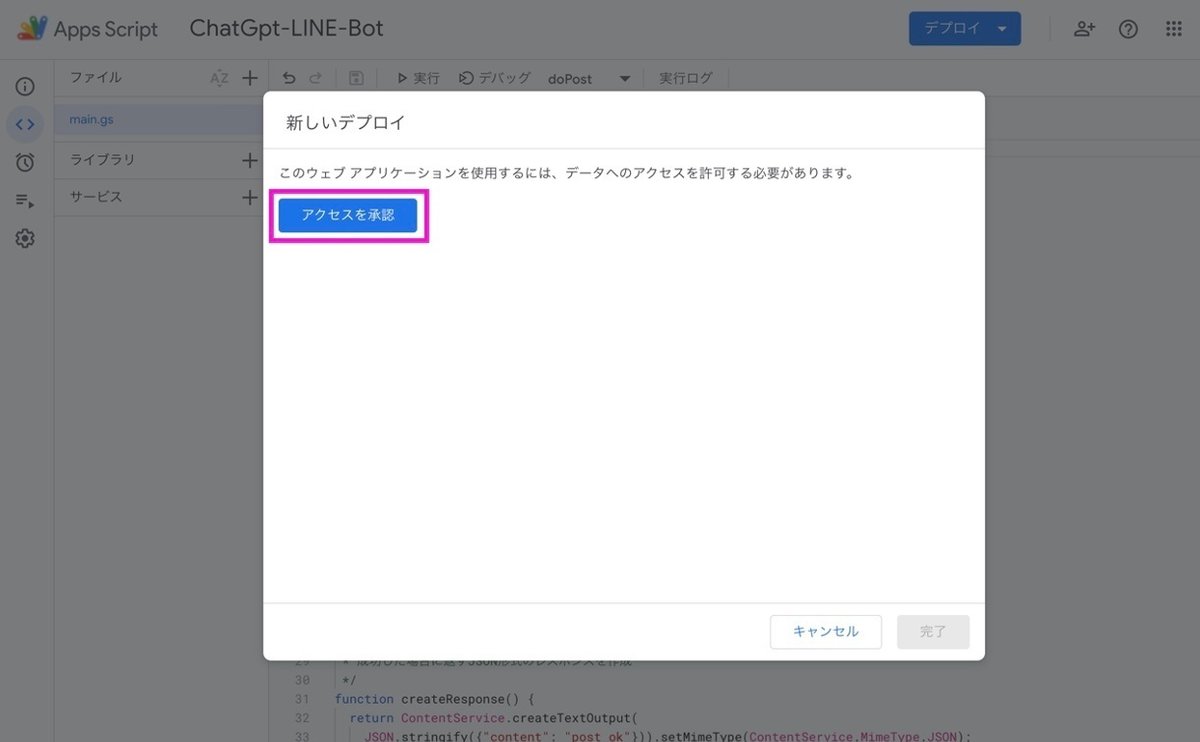Click the ライブラリ section label

(x=102, y=160)
